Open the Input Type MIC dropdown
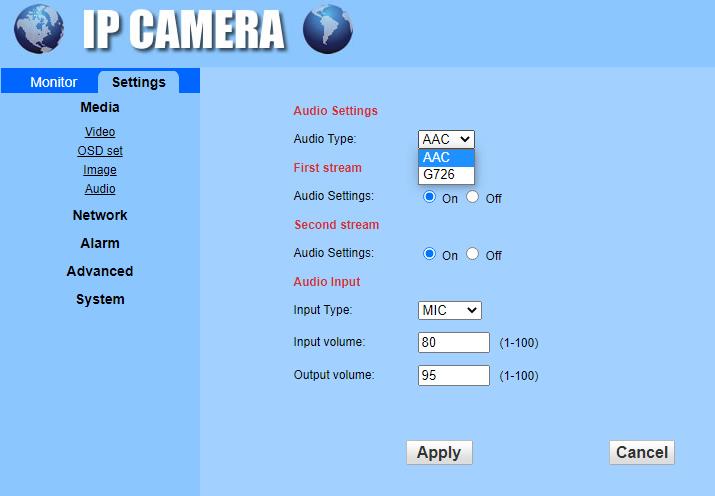This screenshot has width=715, height=496. pyautogui.click(x=449, y=311)
